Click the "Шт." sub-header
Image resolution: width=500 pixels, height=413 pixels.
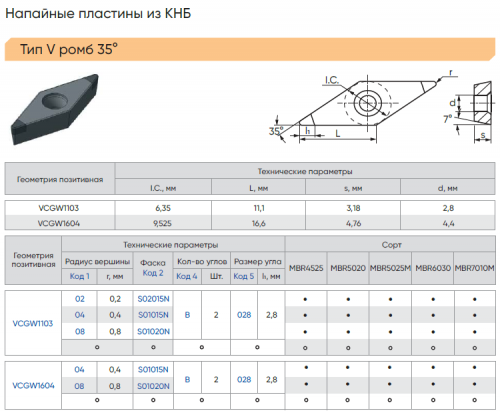(x=216, y=276)
